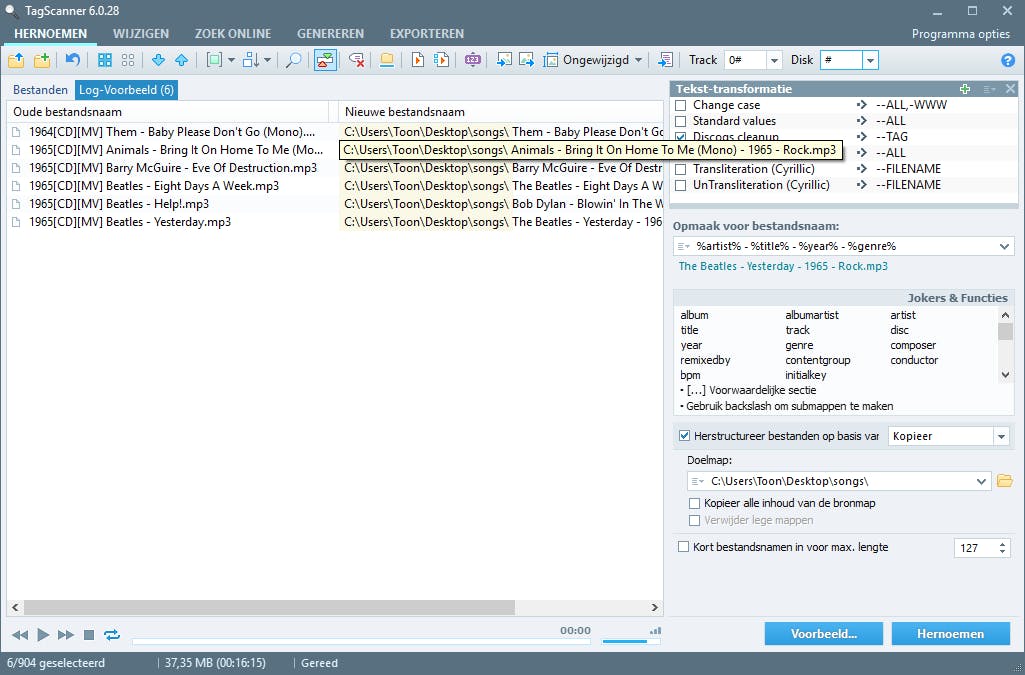
Task: Click the format field list icon
Action: pyautogui.click(x=684, y=246)
